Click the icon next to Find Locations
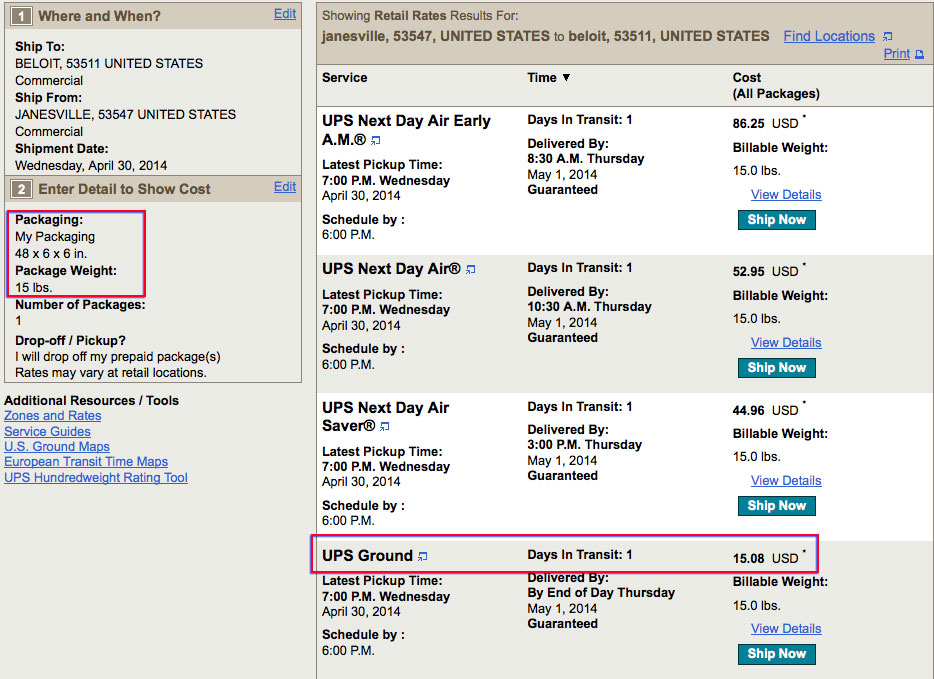The height and width of the screenshot is (679, 934). click(887, 37)
